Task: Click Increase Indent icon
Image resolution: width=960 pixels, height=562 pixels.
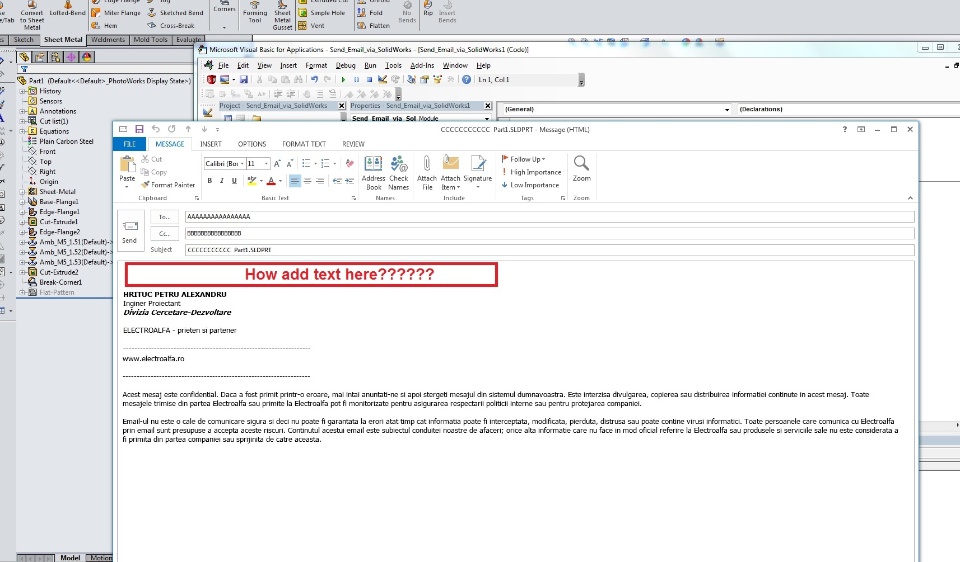Action: coord(349,181)
